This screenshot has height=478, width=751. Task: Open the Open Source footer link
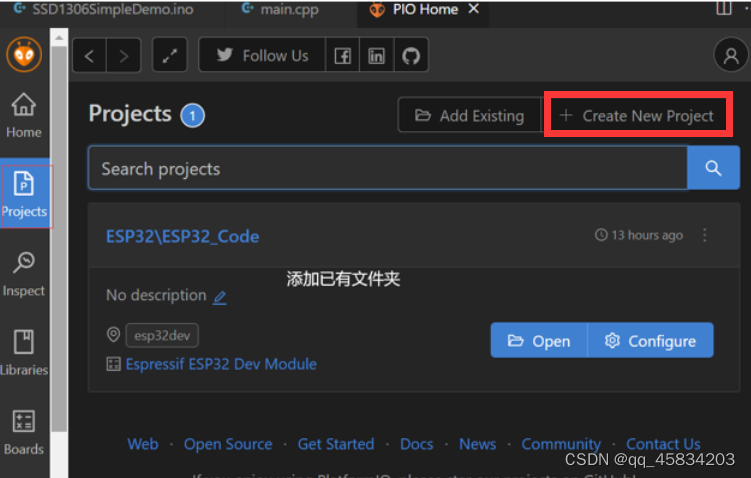point(228,444)
